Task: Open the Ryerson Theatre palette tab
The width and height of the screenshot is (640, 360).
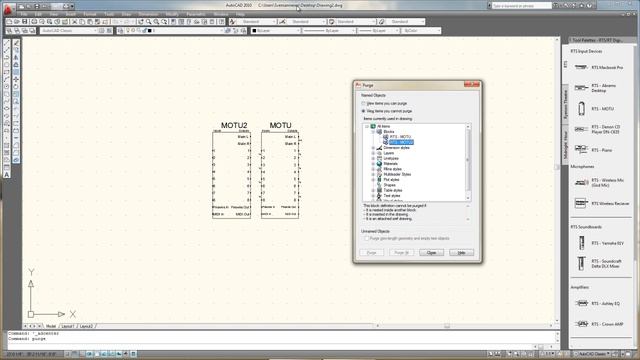Action: [566, 104]
